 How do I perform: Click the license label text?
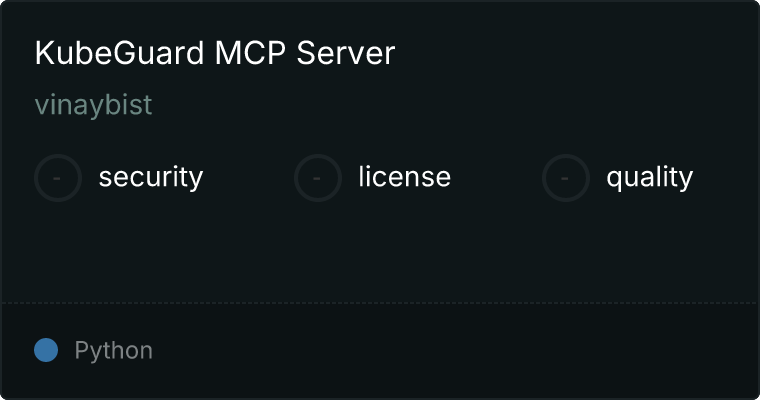click(x=404, y=176)
